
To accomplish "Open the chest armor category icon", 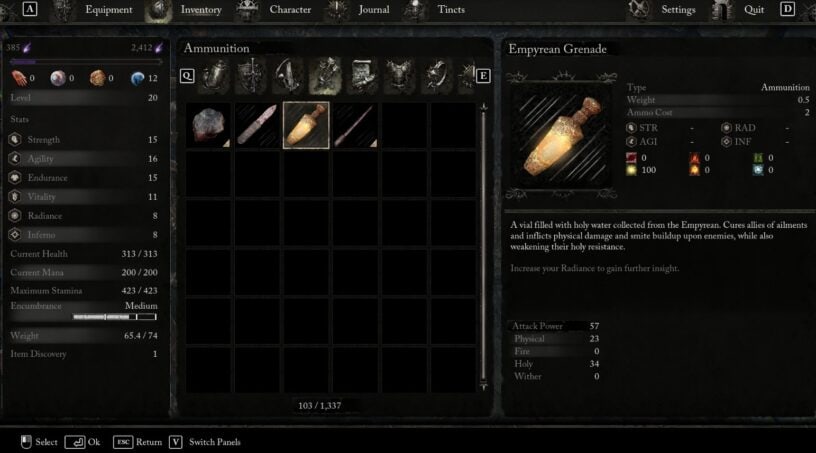I will [x=399, y=76].
